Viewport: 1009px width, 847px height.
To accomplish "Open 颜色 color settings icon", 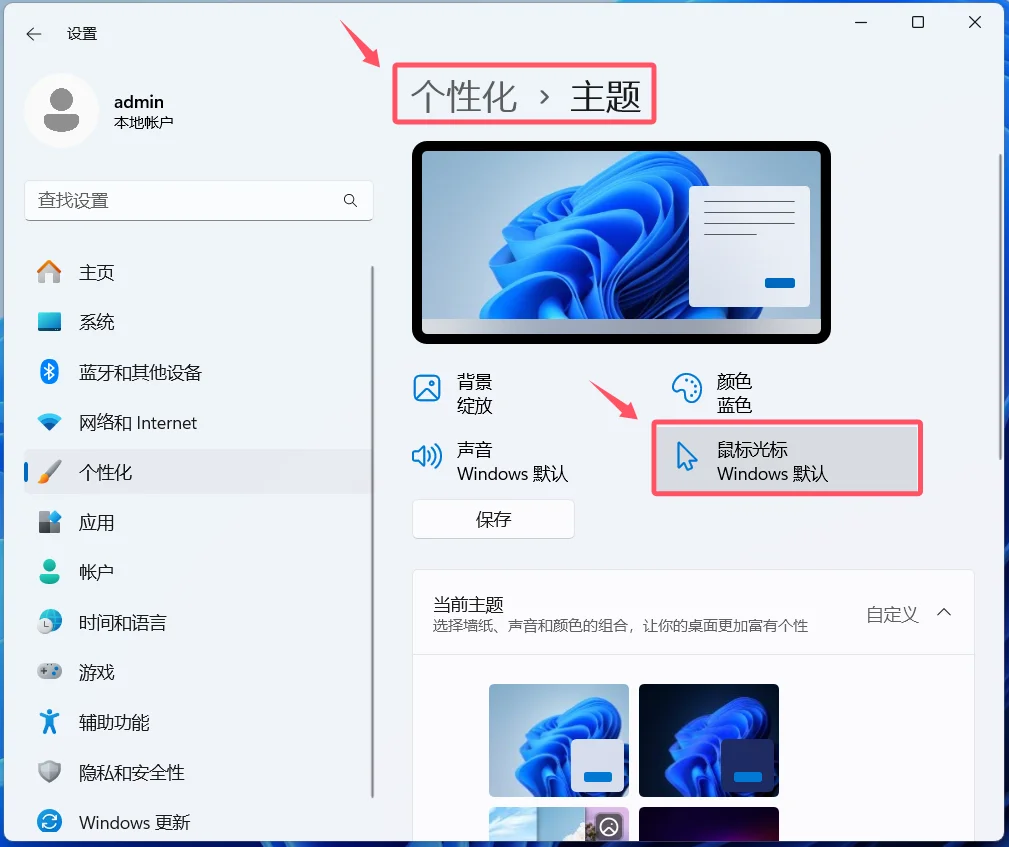I will pos(687,388).
